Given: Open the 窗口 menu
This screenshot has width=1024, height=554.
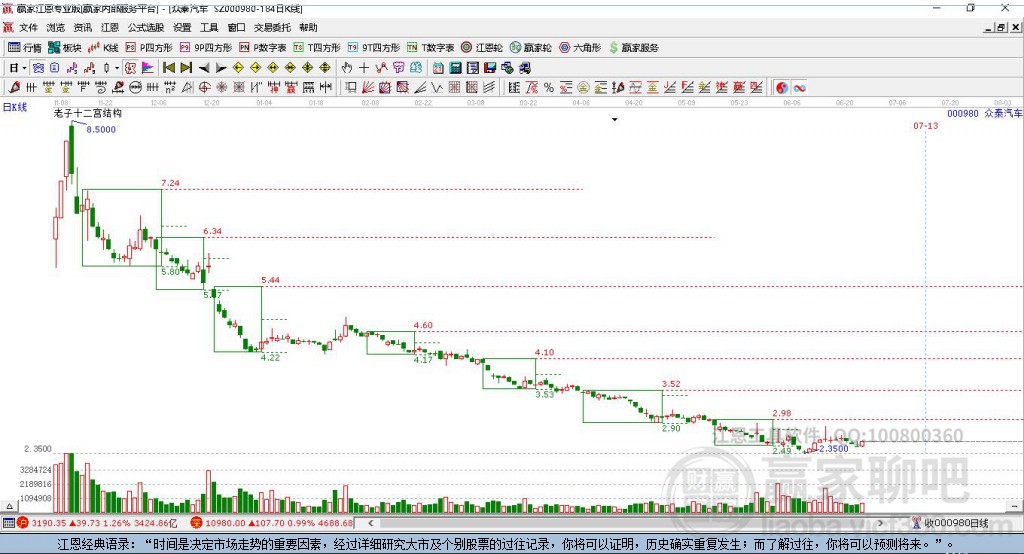Looking at the screenshot, I should (x=236, y=27).
